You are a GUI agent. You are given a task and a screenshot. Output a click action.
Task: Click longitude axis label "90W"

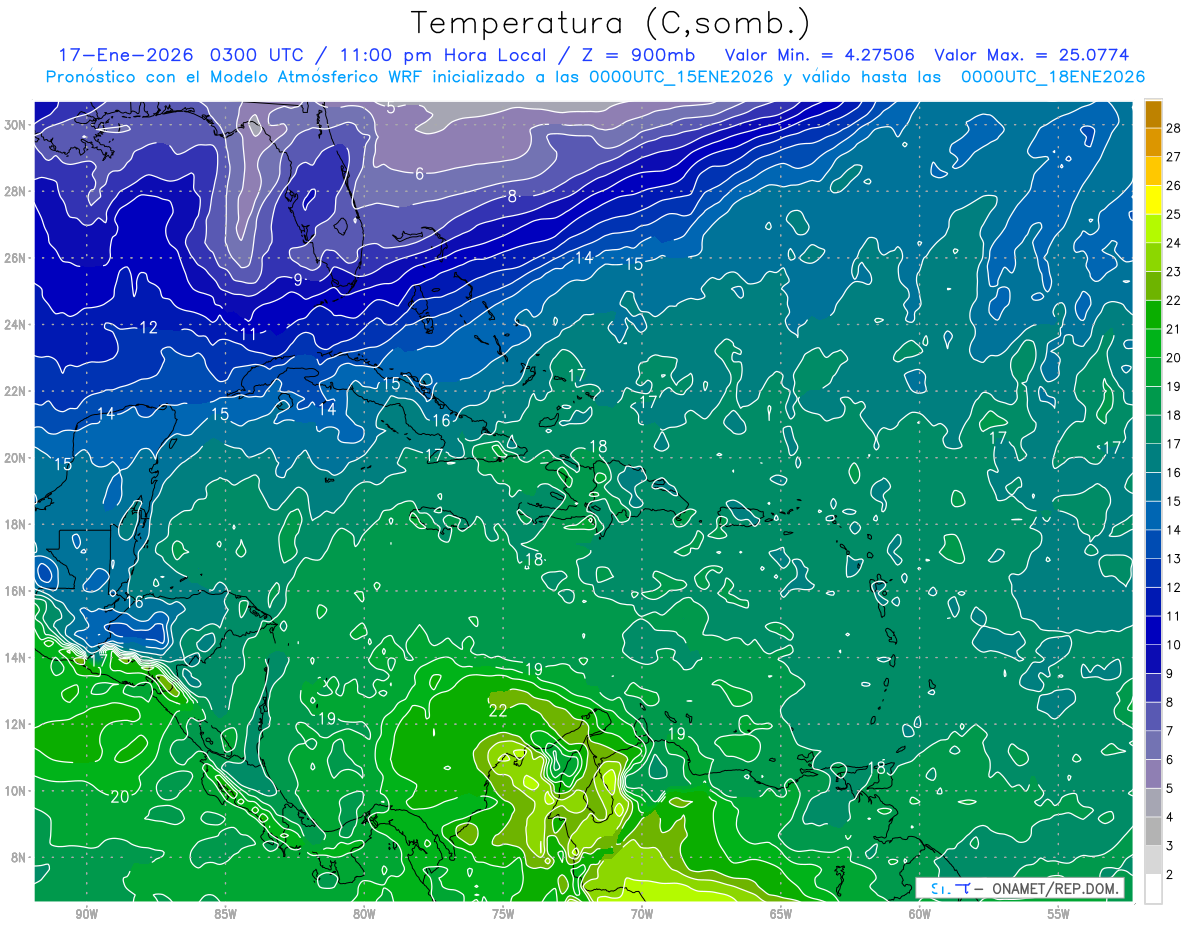click(86, 914)
